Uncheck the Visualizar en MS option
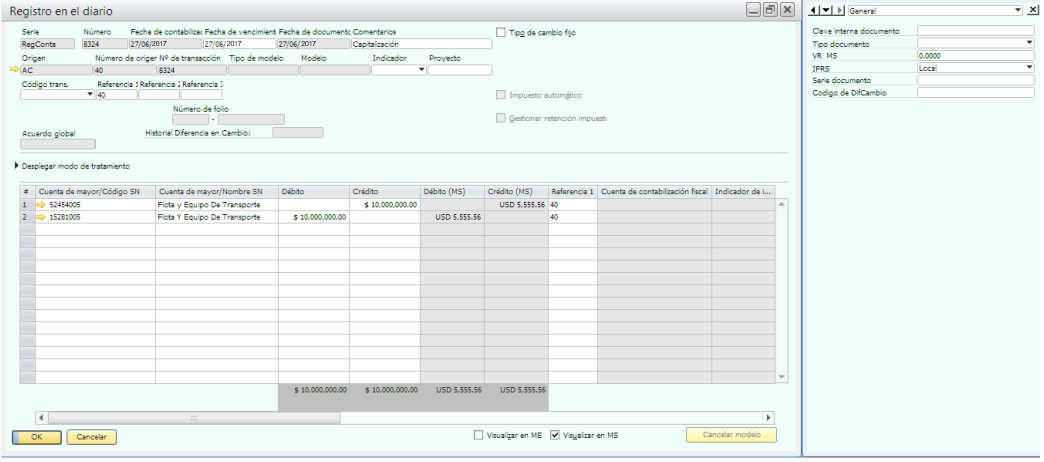The width and height of the screenshot is (1044, 462). click(556, 435)
